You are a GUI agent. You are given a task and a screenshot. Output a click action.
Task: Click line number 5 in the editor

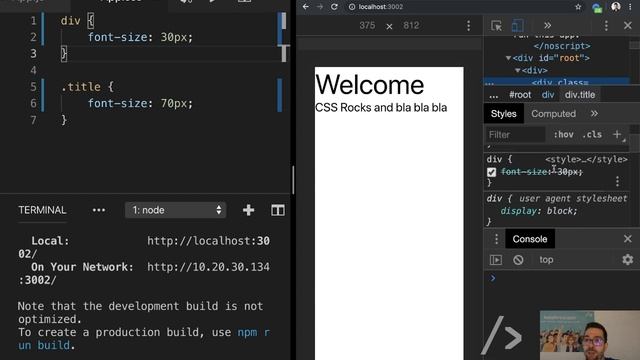pos(33,87)
